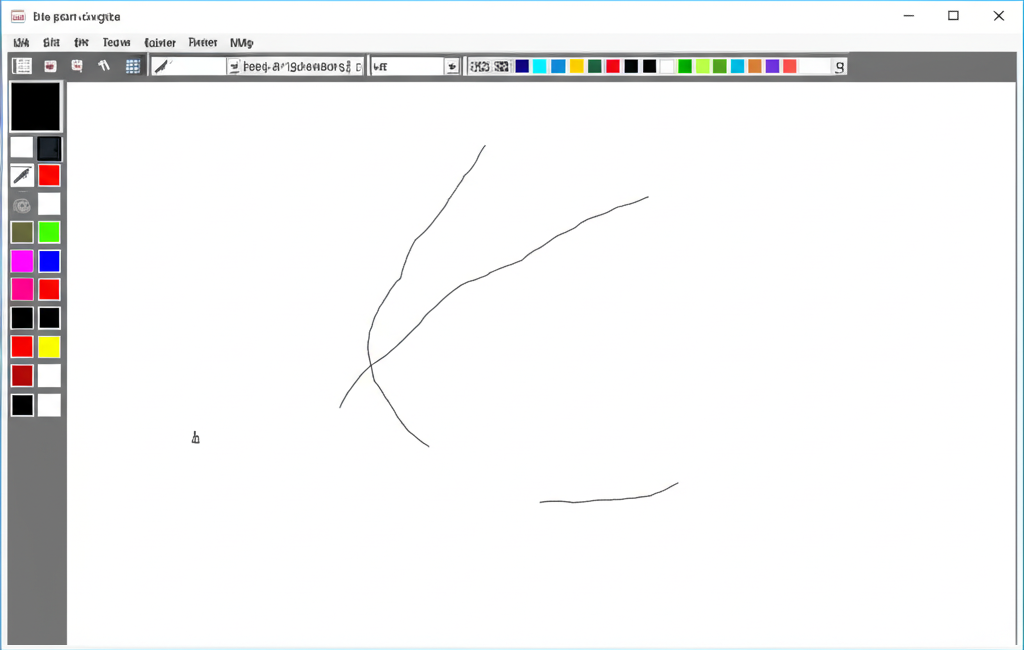Viewport: 1024px width, 650px height.
Task: Select the olive swatch in left panel
Action: tap(22, 233)
